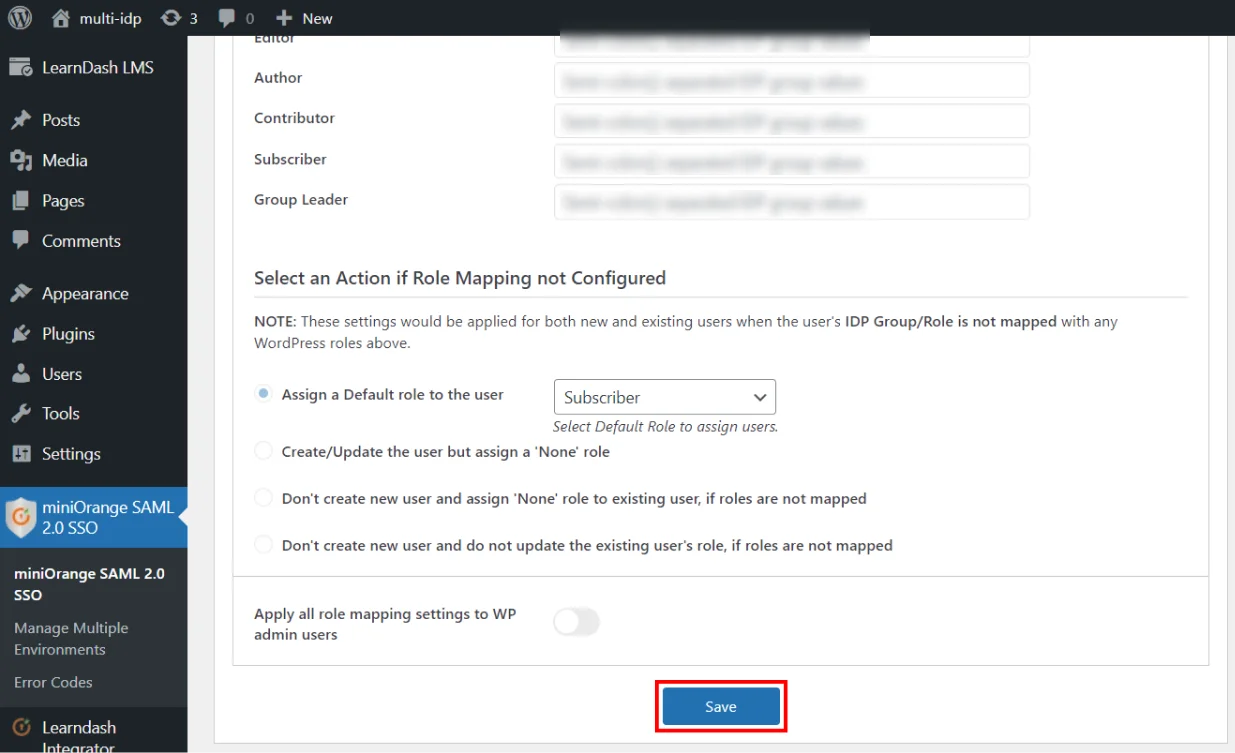Click the 'Contributor' label
The image size is (1235, 753).
294,117
